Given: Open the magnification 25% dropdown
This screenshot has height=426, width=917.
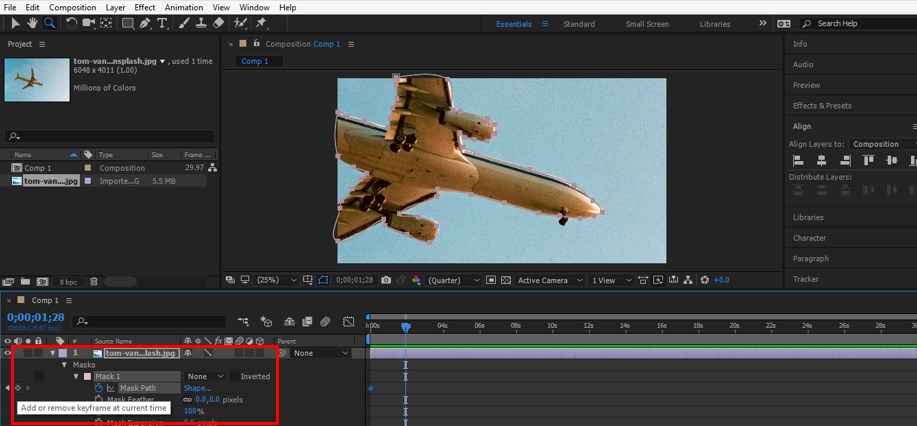Looking at the screenshot, I should [277, 280].
